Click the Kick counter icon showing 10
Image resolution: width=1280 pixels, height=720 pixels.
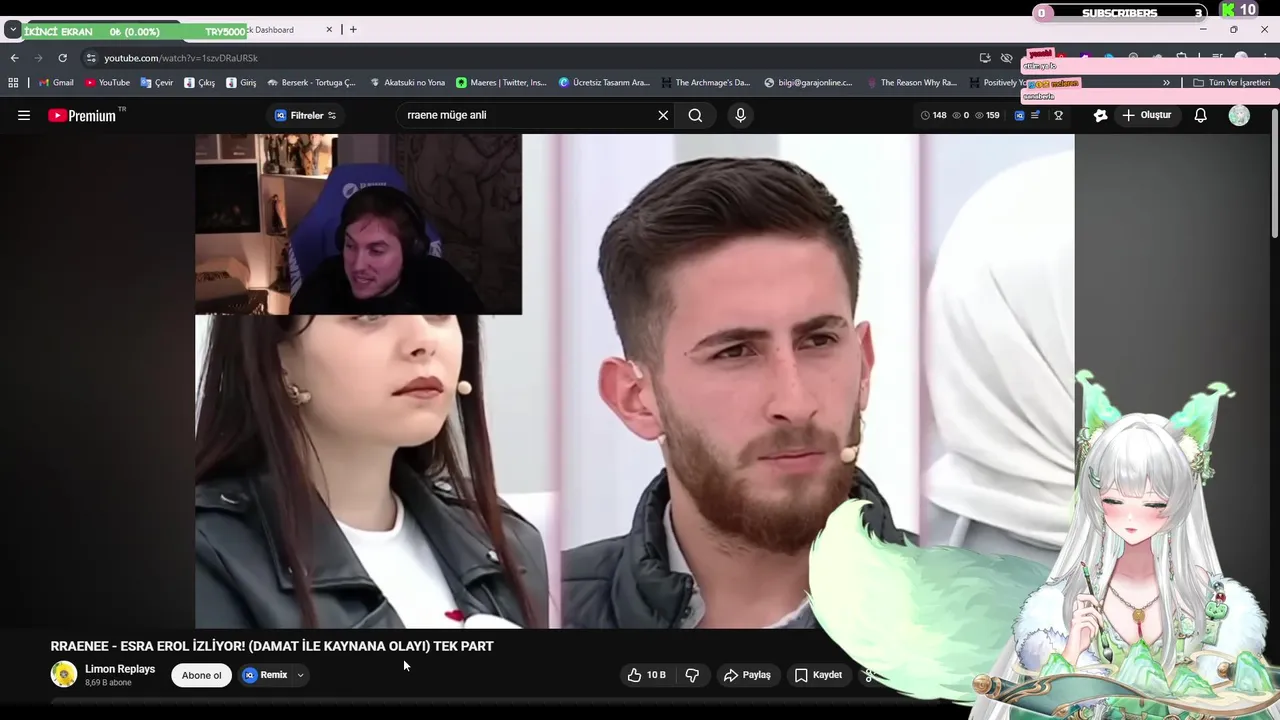[x=1239, y=11]
